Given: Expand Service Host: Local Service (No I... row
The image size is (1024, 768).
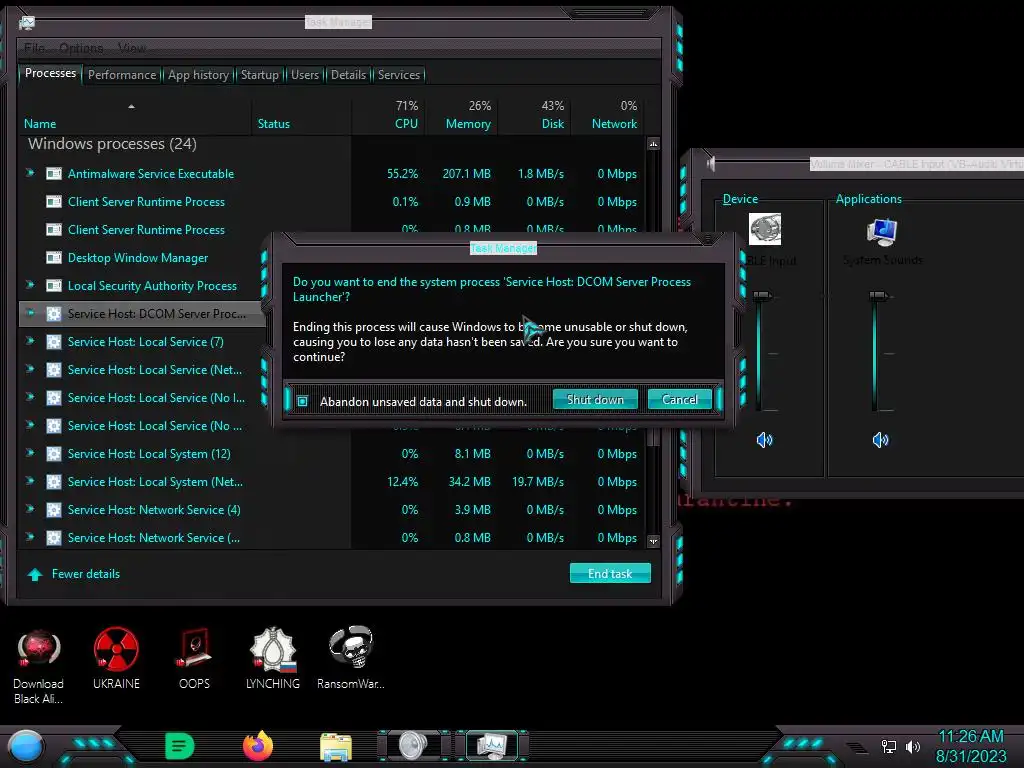Looking at the screenshot, I should 30,397.
